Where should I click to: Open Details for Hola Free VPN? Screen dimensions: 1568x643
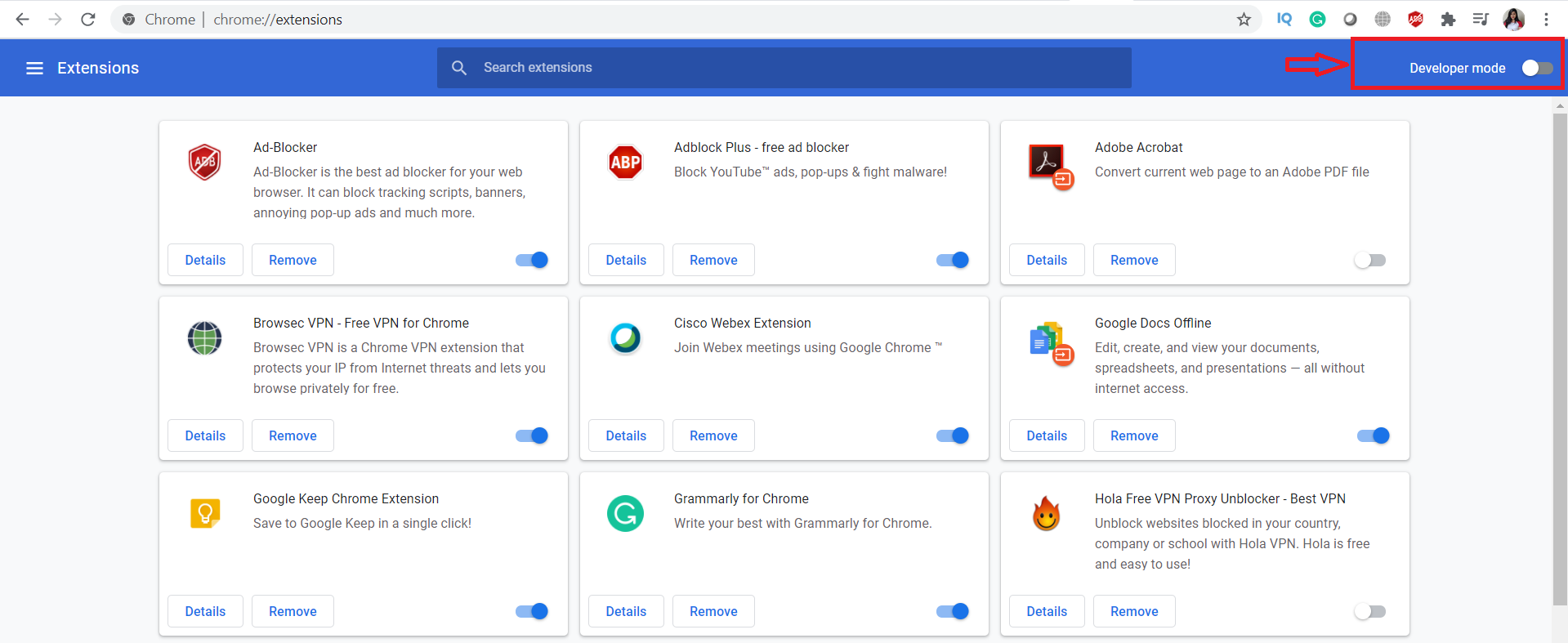click(1047, 611)
